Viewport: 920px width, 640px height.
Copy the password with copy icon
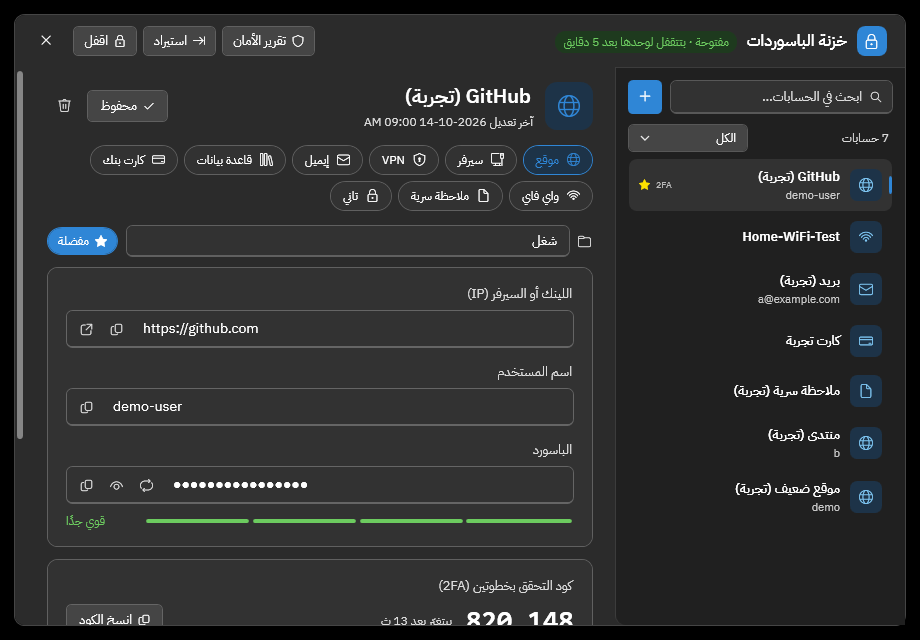[86, 485]
